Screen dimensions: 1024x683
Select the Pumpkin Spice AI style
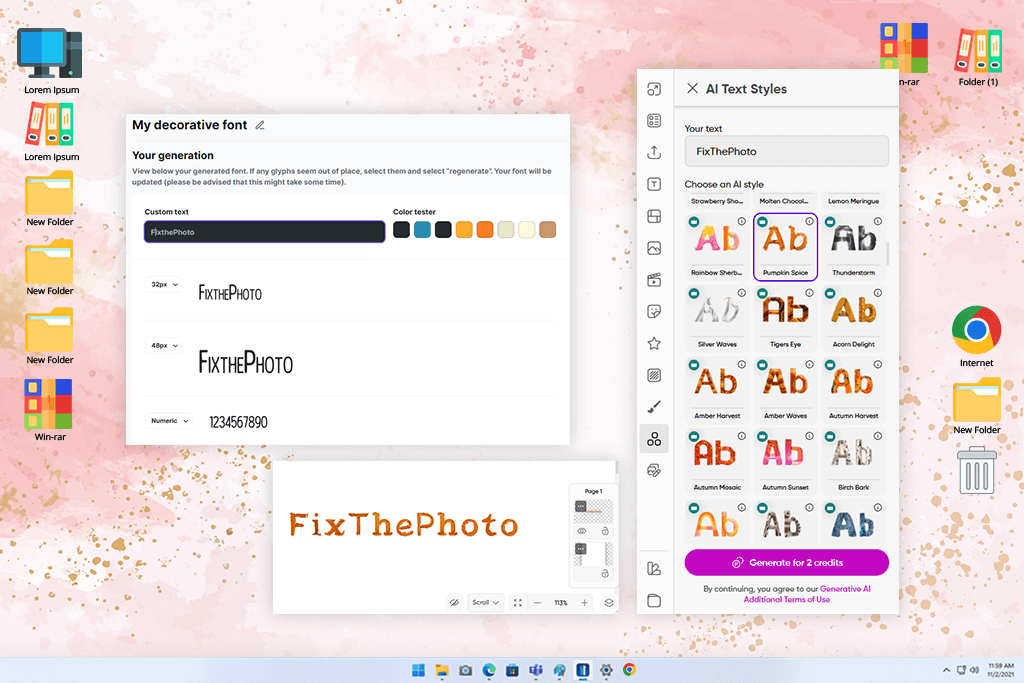[785, 247]
